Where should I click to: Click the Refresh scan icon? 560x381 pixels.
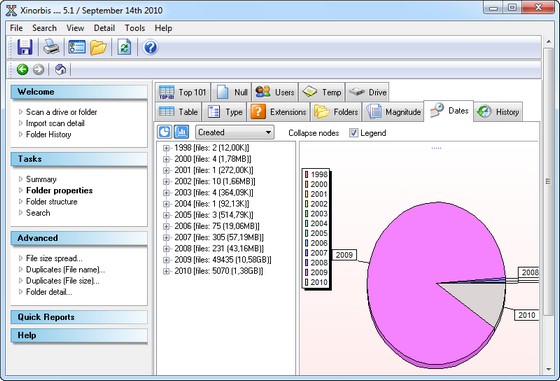[x=124, y=47]
